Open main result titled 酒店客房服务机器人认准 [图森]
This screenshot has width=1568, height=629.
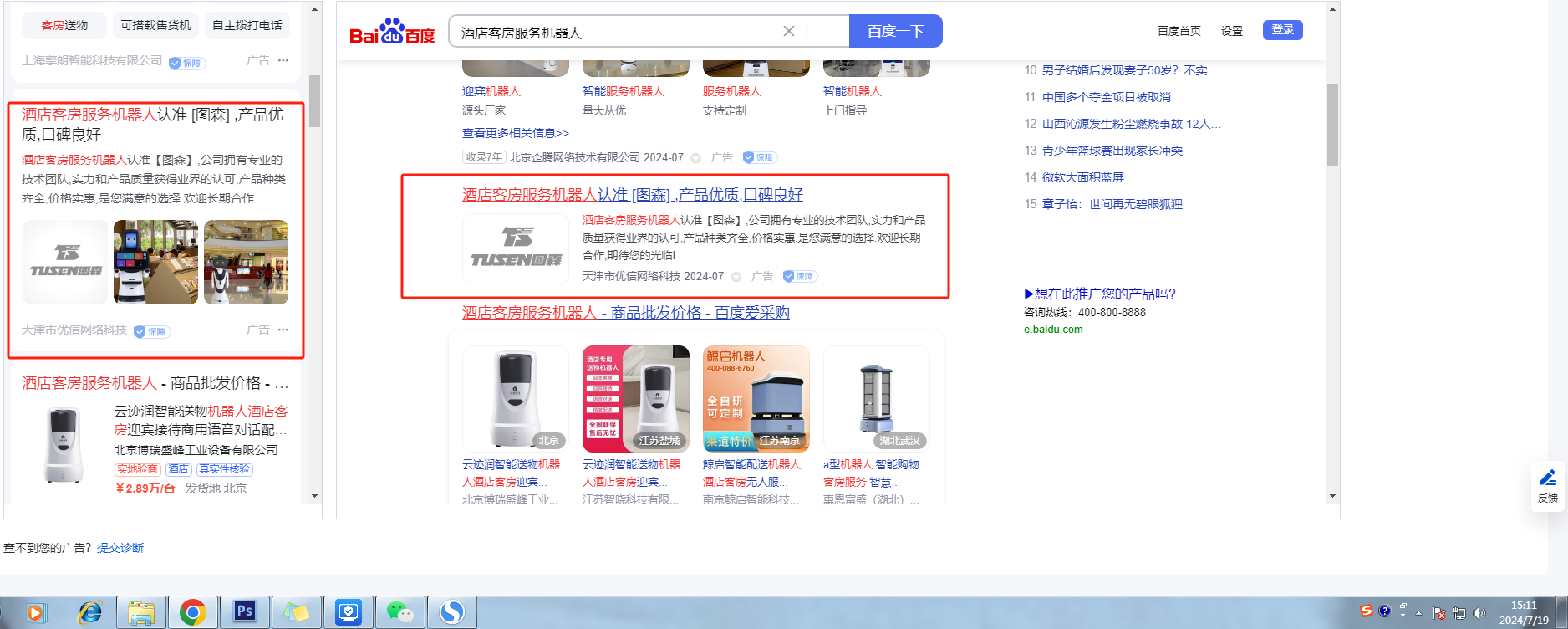coord(633,195)
